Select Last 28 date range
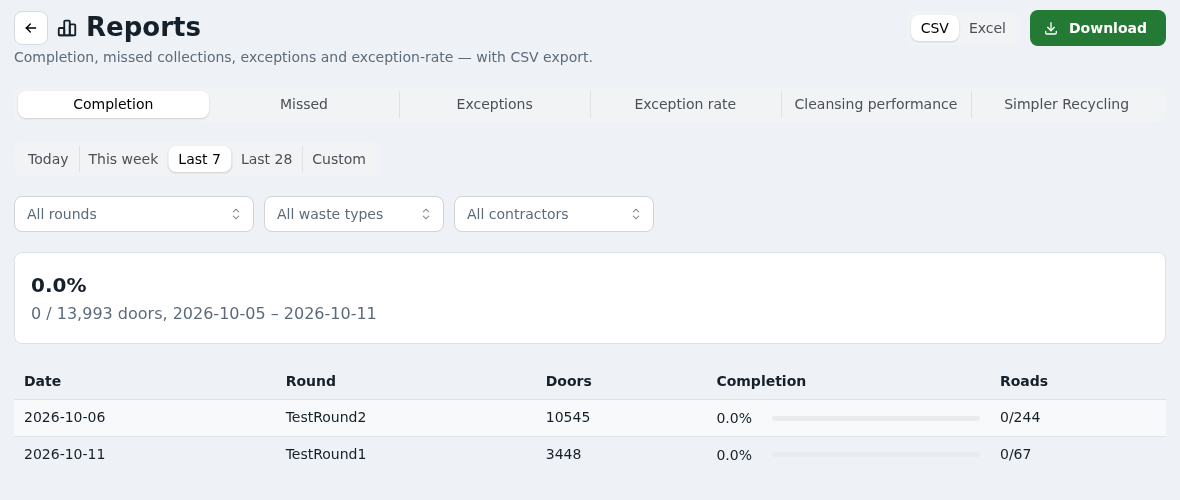Screen dimensions: 1180x500 pyautogui.click(x=266, y=160)
